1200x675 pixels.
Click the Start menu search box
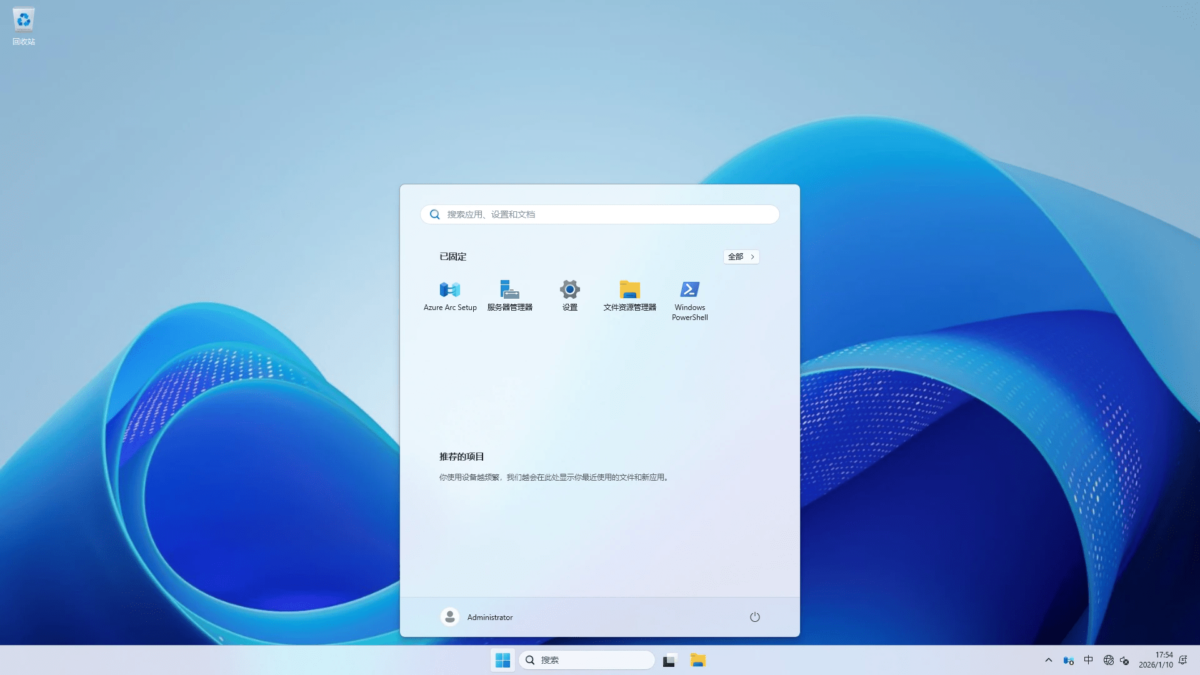[599, 214]
